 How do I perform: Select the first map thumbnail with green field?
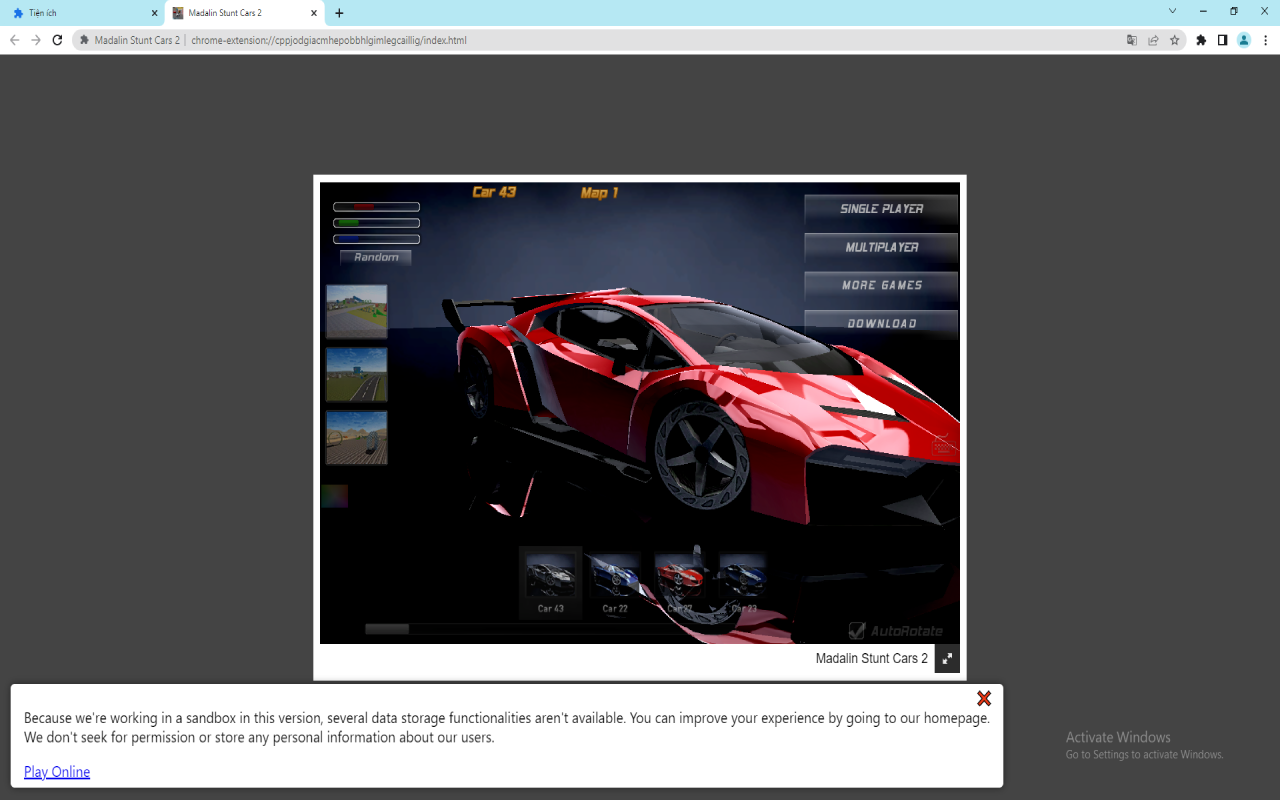[356, 311]
